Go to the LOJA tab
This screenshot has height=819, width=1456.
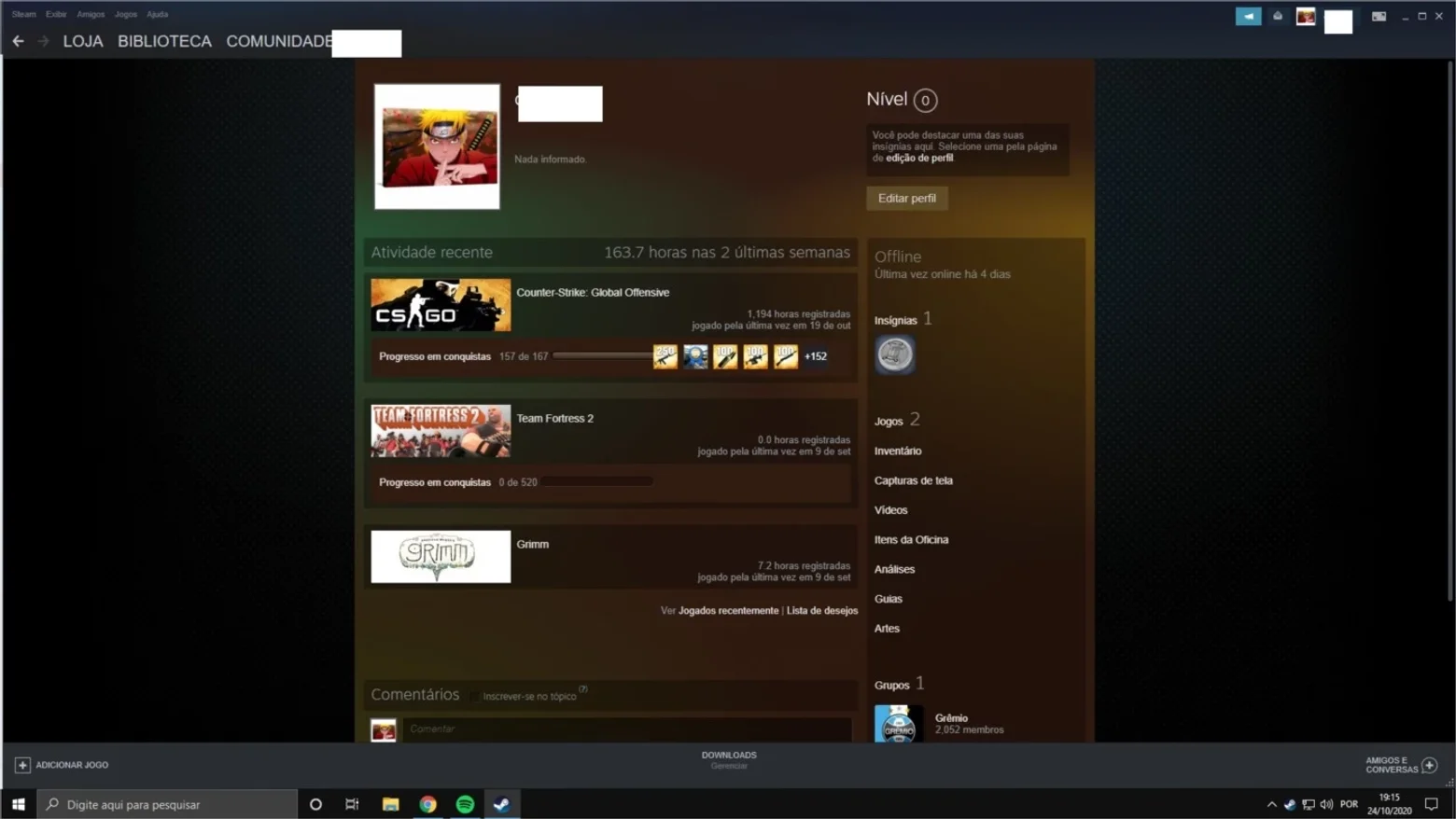[x=83, y=41]
